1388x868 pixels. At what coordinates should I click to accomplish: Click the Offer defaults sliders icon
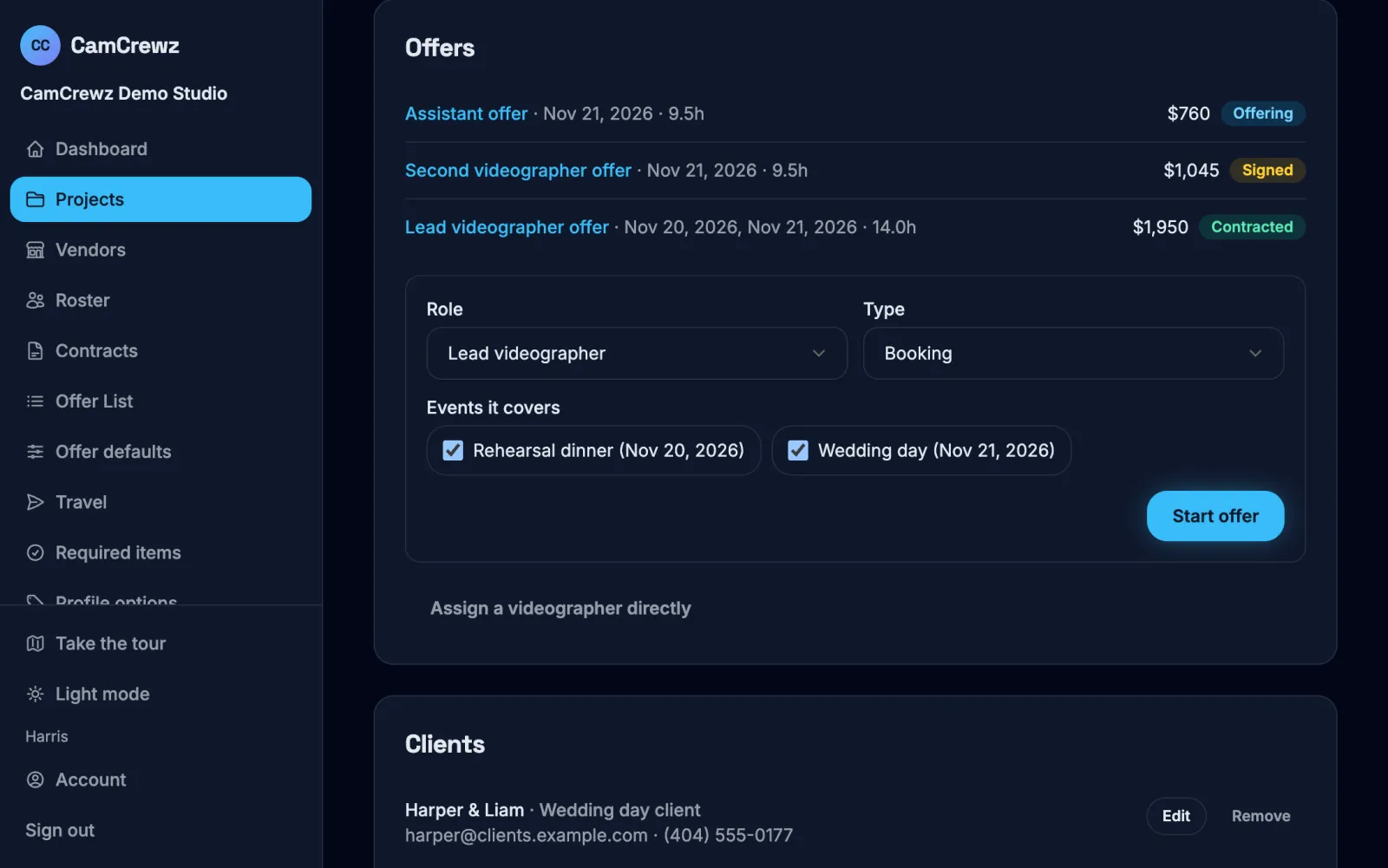35,452
